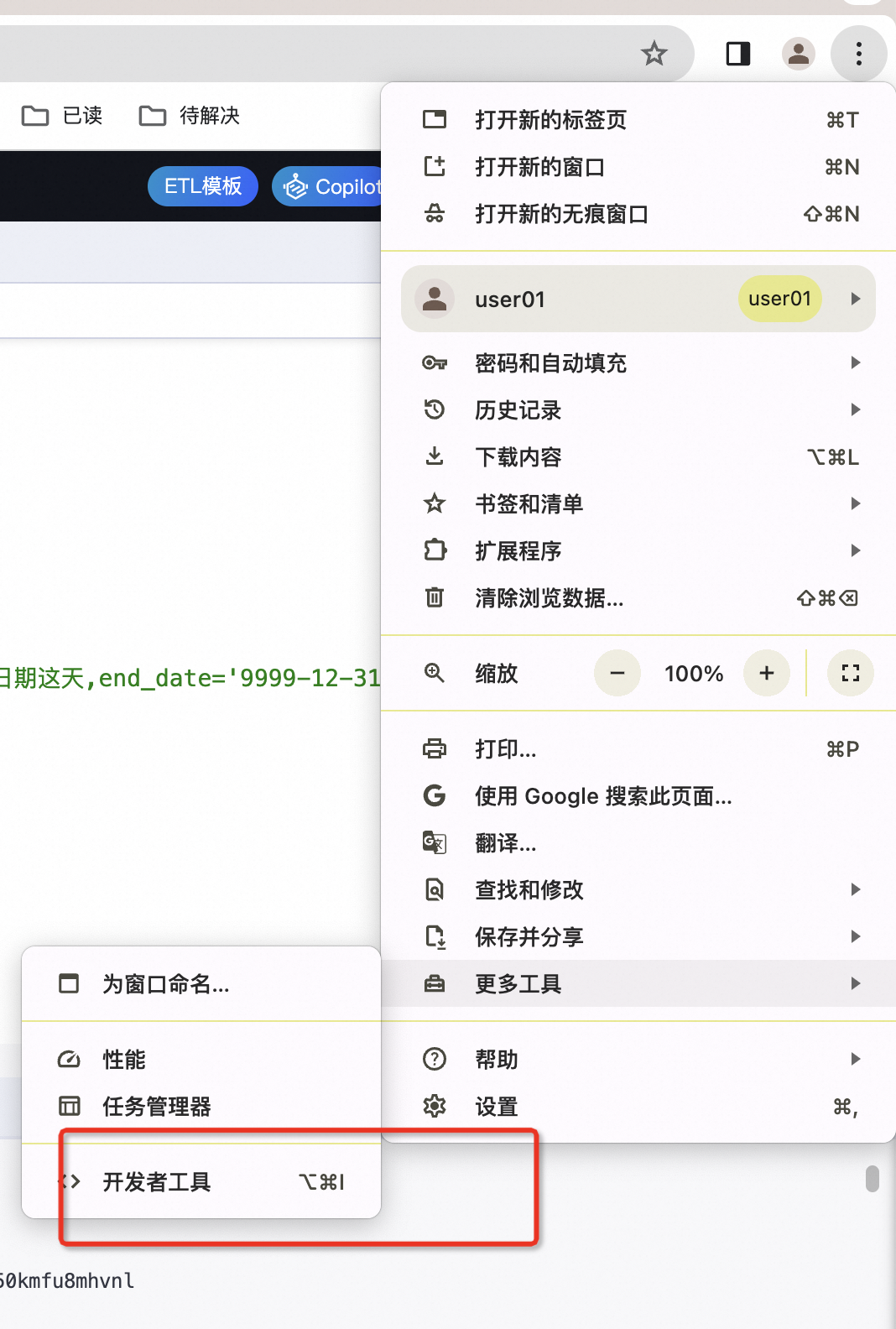Select 打印 menu item
This screenshot has height=1329, width=896.
pos(638,748)
